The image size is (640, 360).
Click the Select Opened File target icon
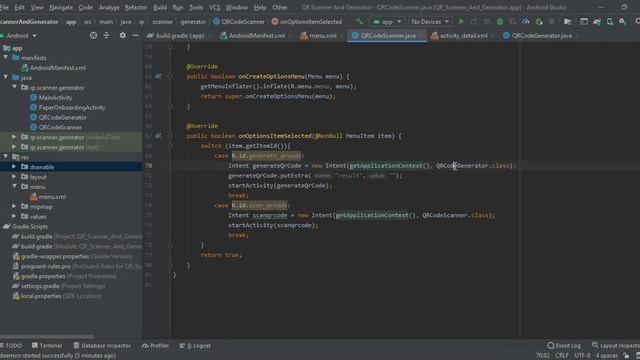(x=93, y=36)
